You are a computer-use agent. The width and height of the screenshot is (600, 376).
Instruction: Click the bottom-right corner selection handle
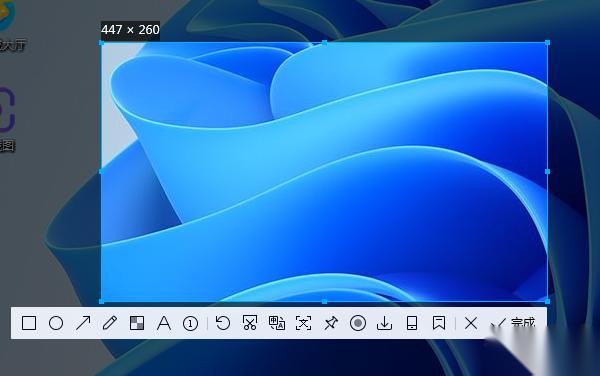tap(547, 301)
